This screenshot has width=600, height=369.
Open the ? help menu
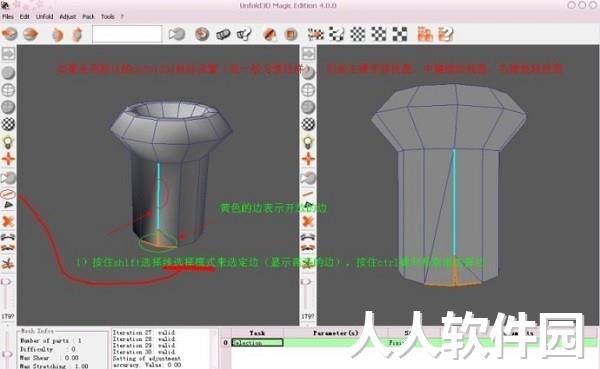click(122, 16)
